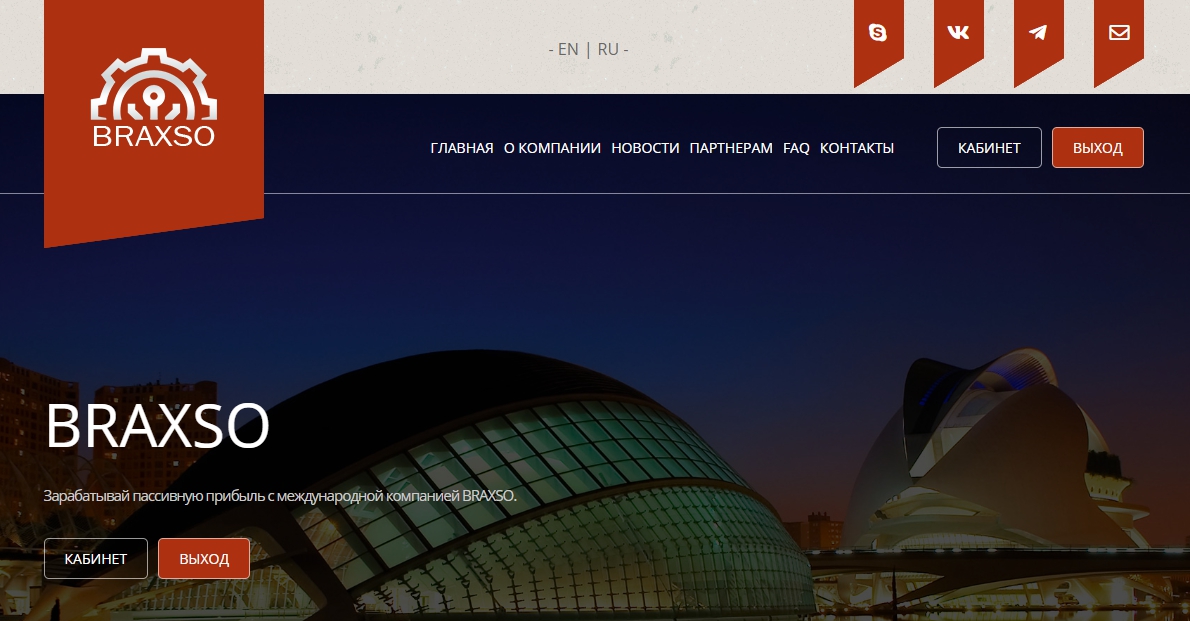The width and height of the screenshot is (1190, 621).
Task: Open FAQ menu item
Action: coord(796,148)
